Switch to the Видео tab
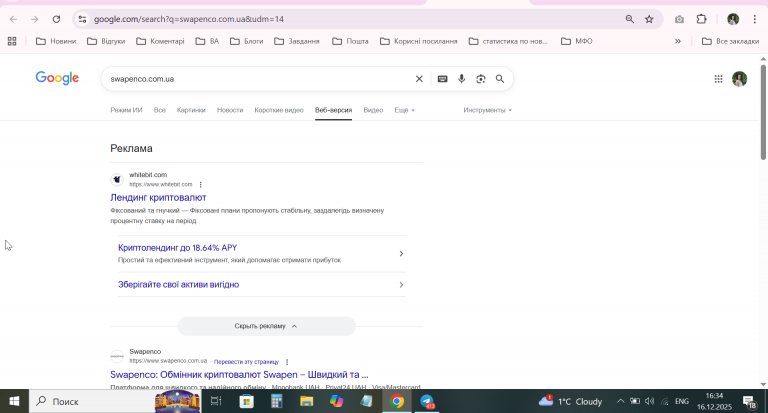Viewport: 768px width, 413px height. pyautogui.click(x=373, y=110)
